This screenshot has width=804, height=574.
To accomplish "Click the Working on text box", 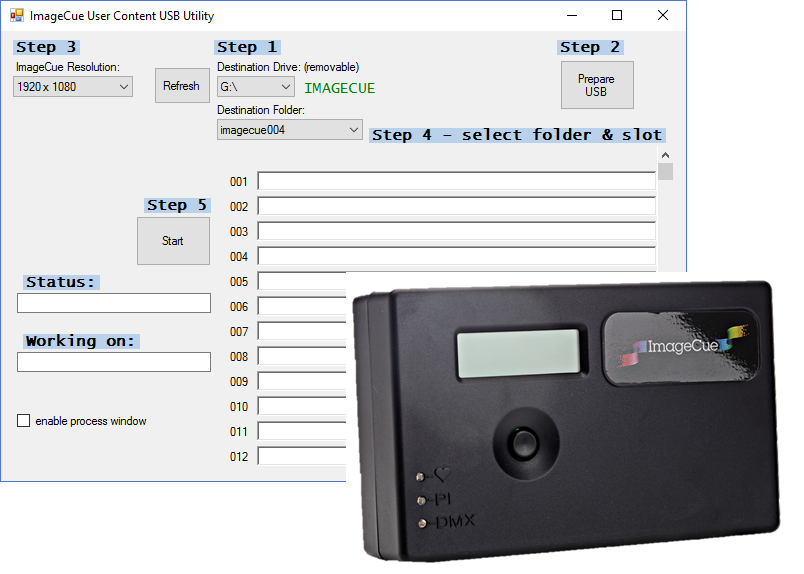I will pyautogui.click(x=114, y=362).
